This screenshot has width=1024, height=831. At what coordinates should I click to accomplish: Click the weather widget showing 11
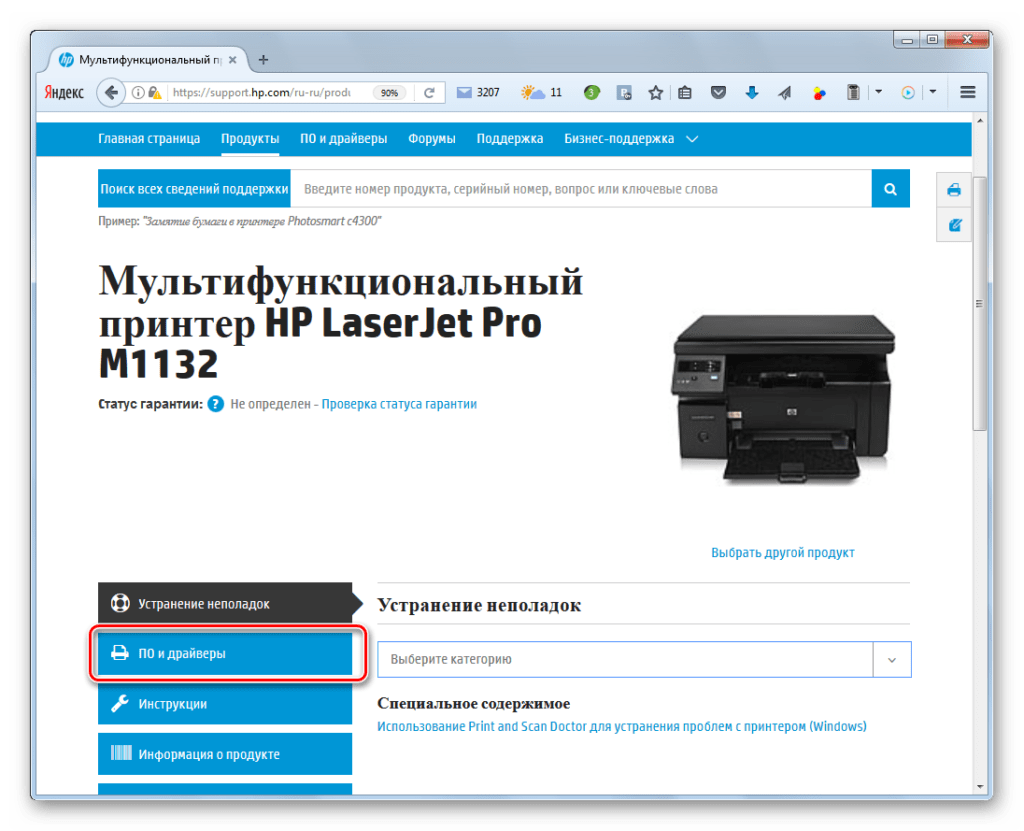point(541,93)
